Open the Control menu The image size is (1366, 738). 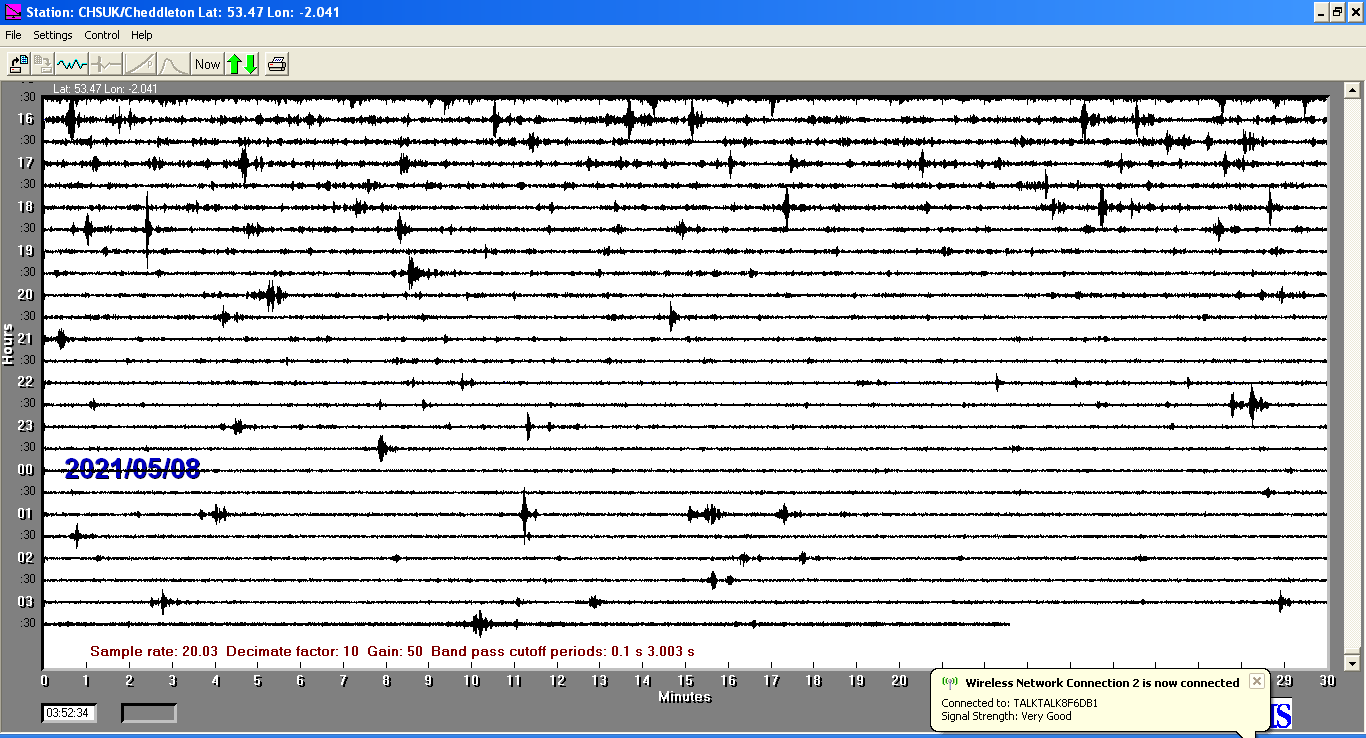tap(102, 35)
